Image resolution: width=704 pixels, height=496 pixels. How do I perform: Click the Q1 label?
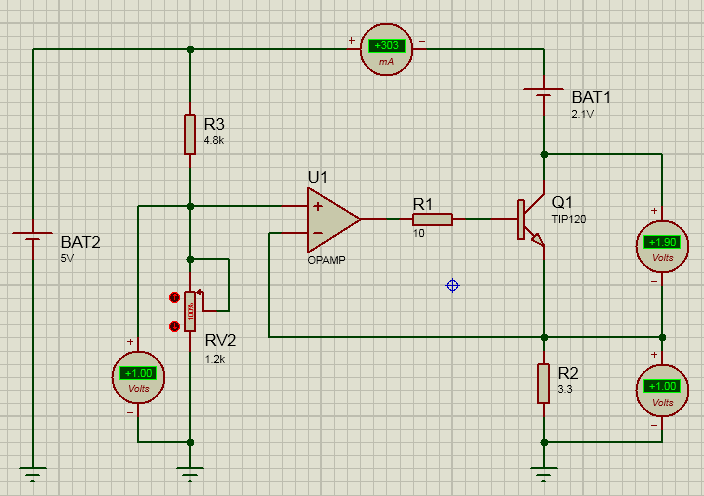562,202
